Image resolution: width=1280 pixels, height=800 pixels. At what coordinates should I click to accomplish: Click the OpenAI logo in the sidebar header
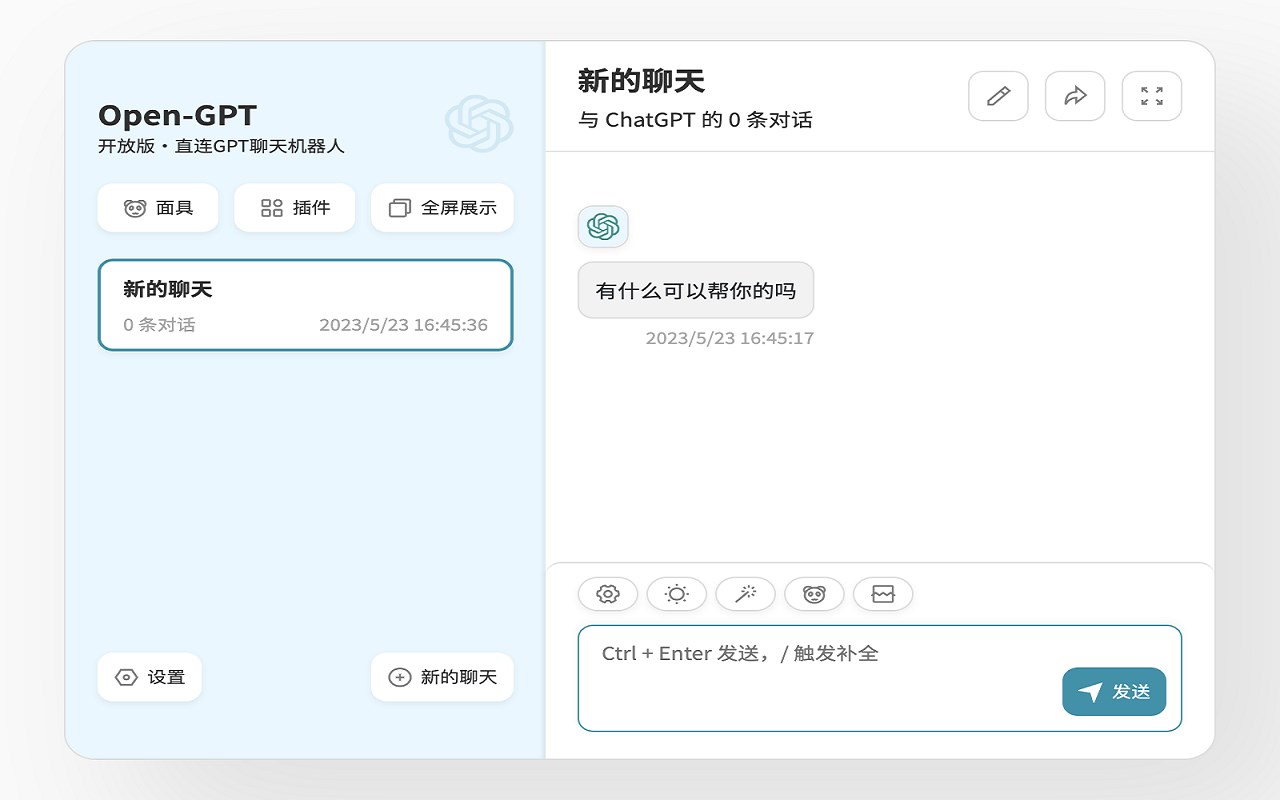click(x=481, y=122)
